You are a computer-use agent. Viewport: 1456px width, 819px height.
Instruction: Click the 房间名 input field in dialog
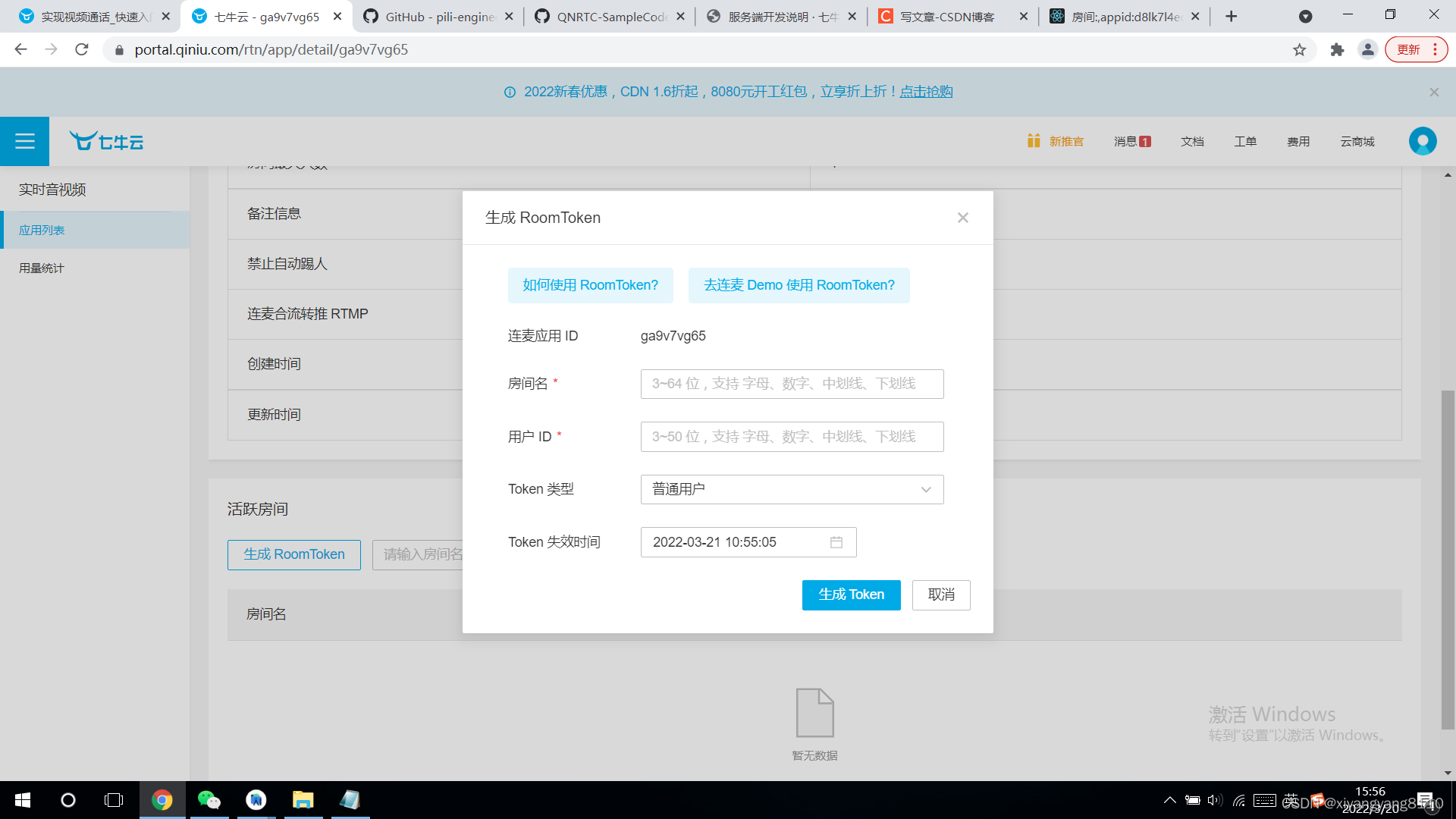[x=792, y=384]
